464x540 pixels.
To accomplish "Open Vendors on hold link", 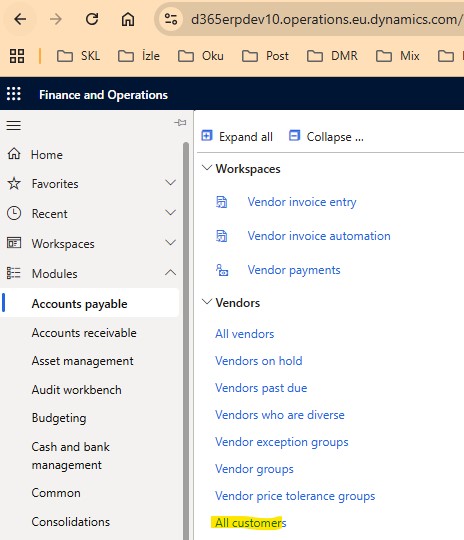I will coord(259,361).
